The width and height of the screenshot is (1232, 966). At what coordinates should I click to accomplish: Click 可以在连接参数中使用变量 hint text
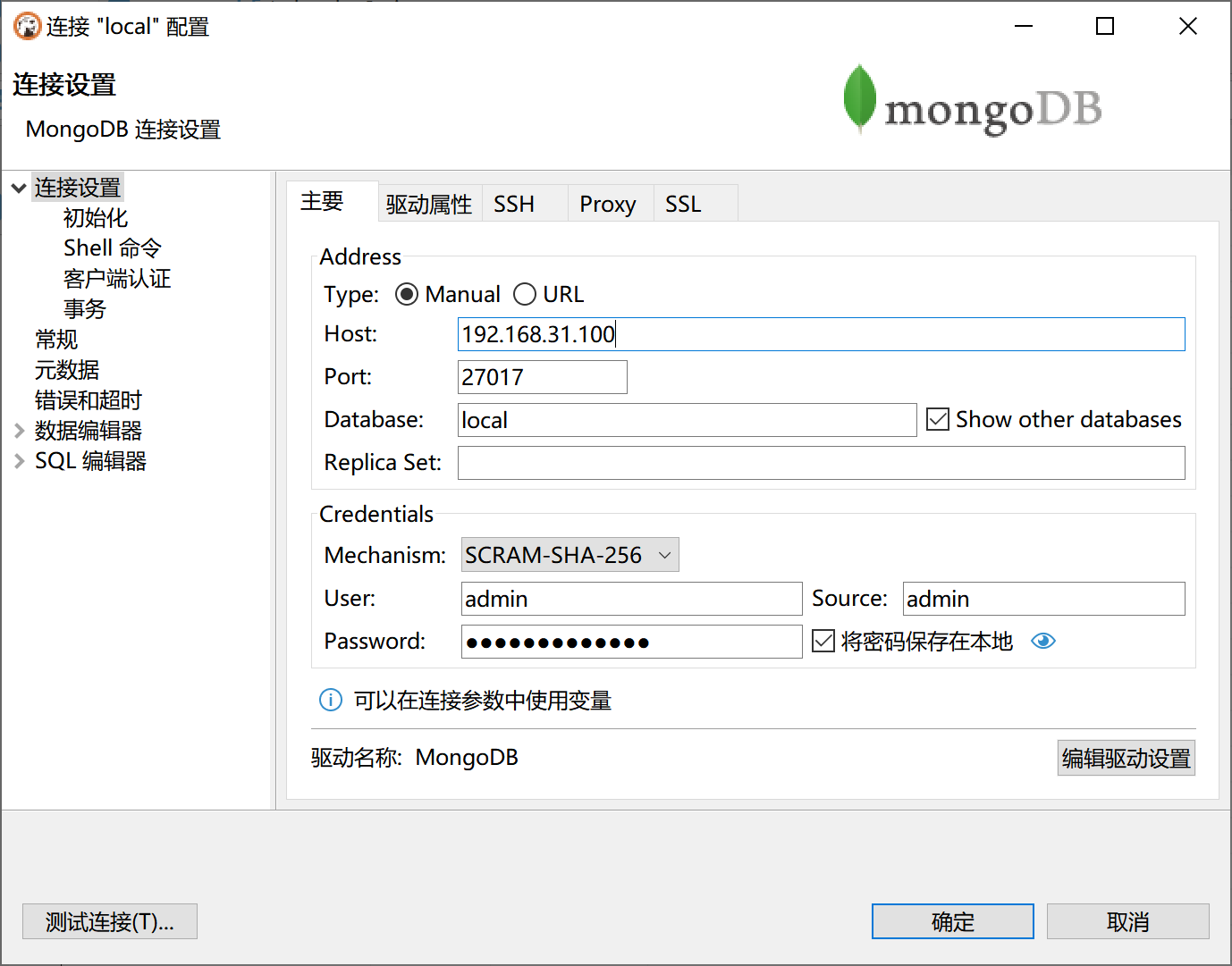tap(483, 701)
